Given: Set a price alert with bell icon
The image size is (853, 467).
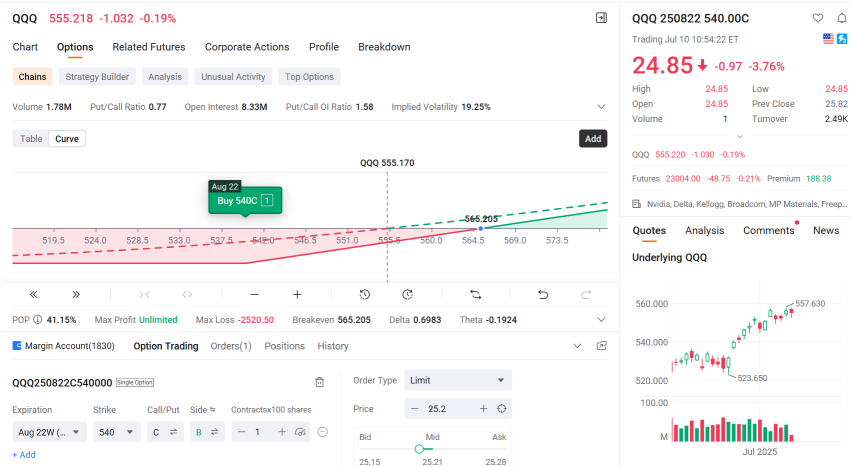Looking at the screenshot, I should [842, 18].
